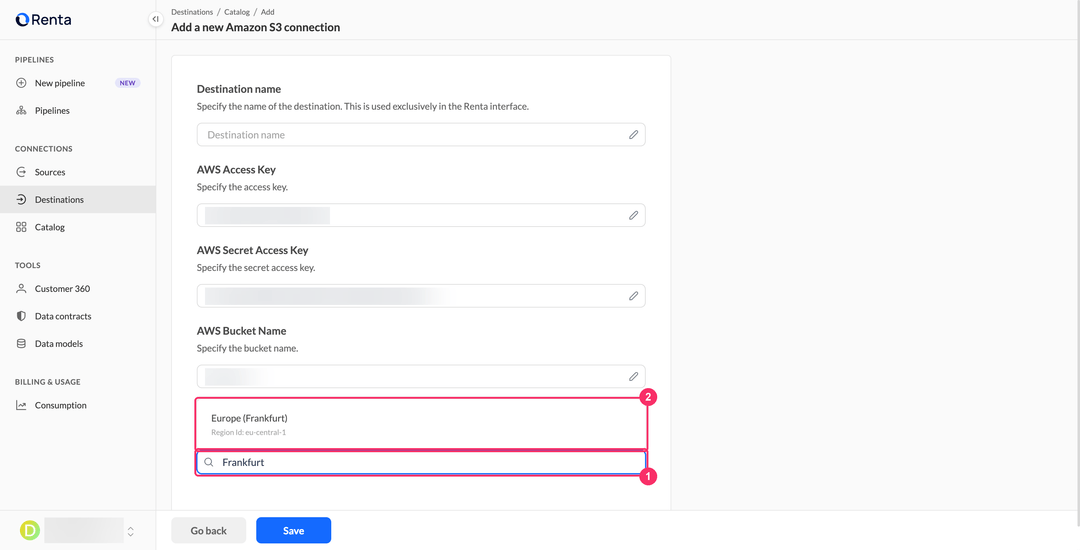Viewport: 1080px width, 550px height.
Task: Click the 'Add a new Amazon S3 connection' heading
Action: tap(256, 28)
